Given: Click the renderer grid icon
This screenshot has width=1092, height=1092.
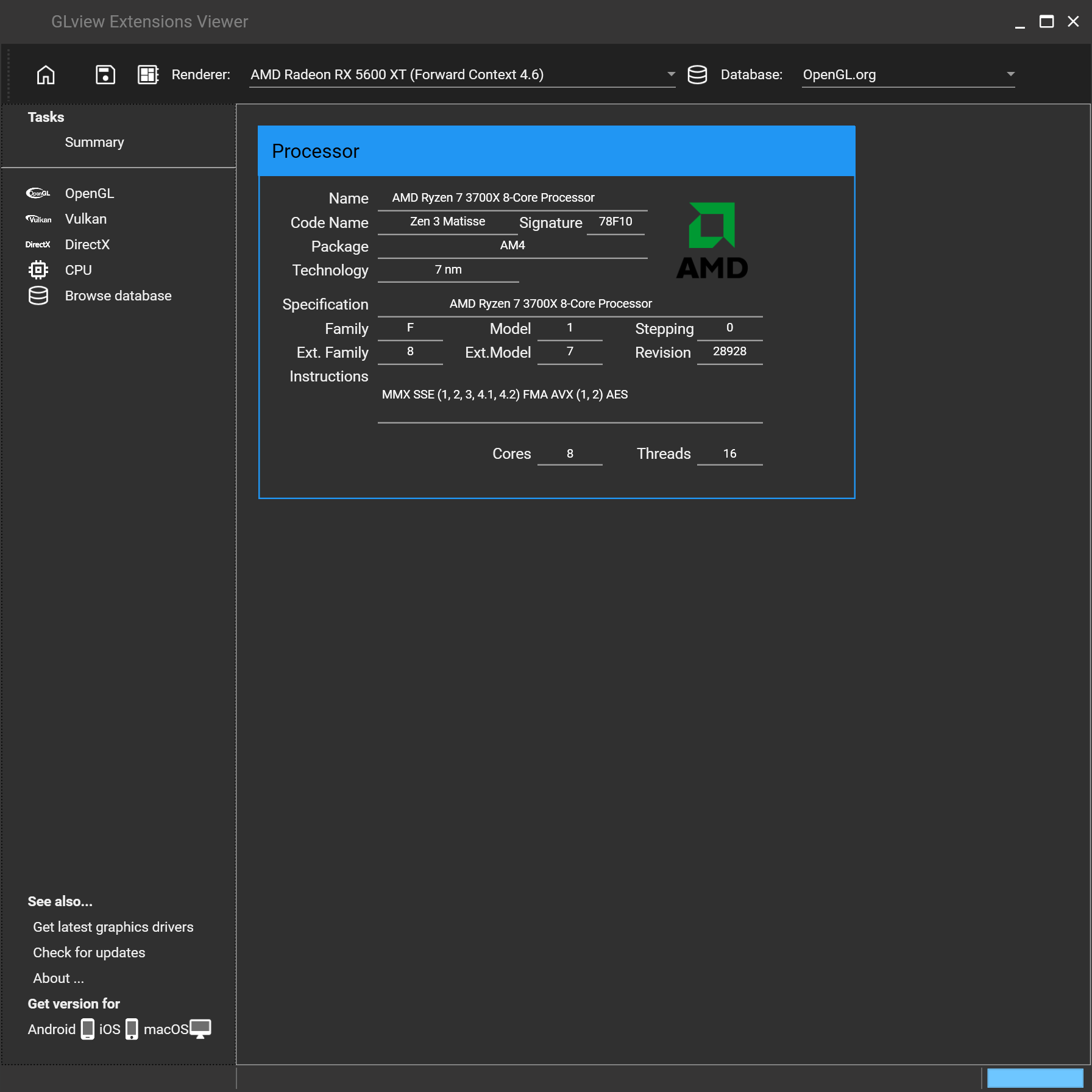Looking at the screenshot, I should [x=148, y=75].
